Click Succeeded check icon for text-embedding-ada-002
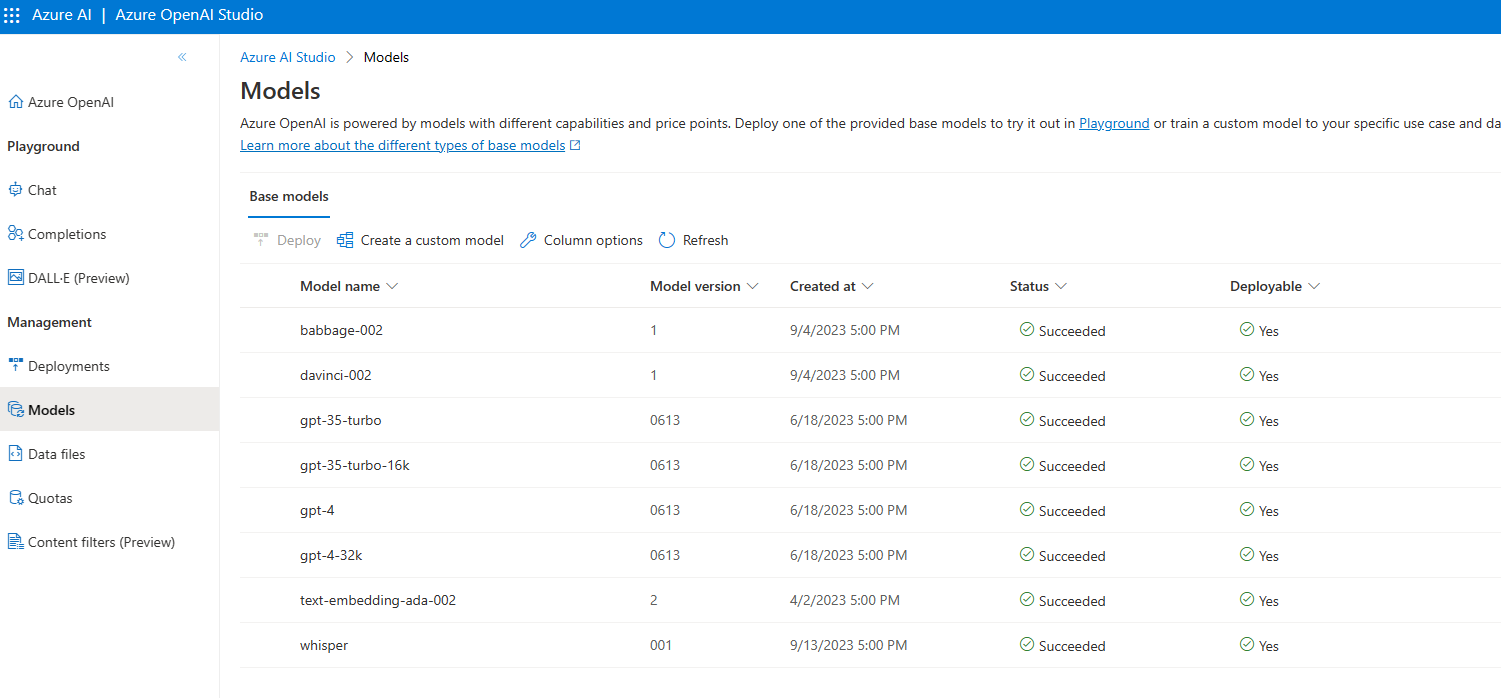 click(1026, 599)
